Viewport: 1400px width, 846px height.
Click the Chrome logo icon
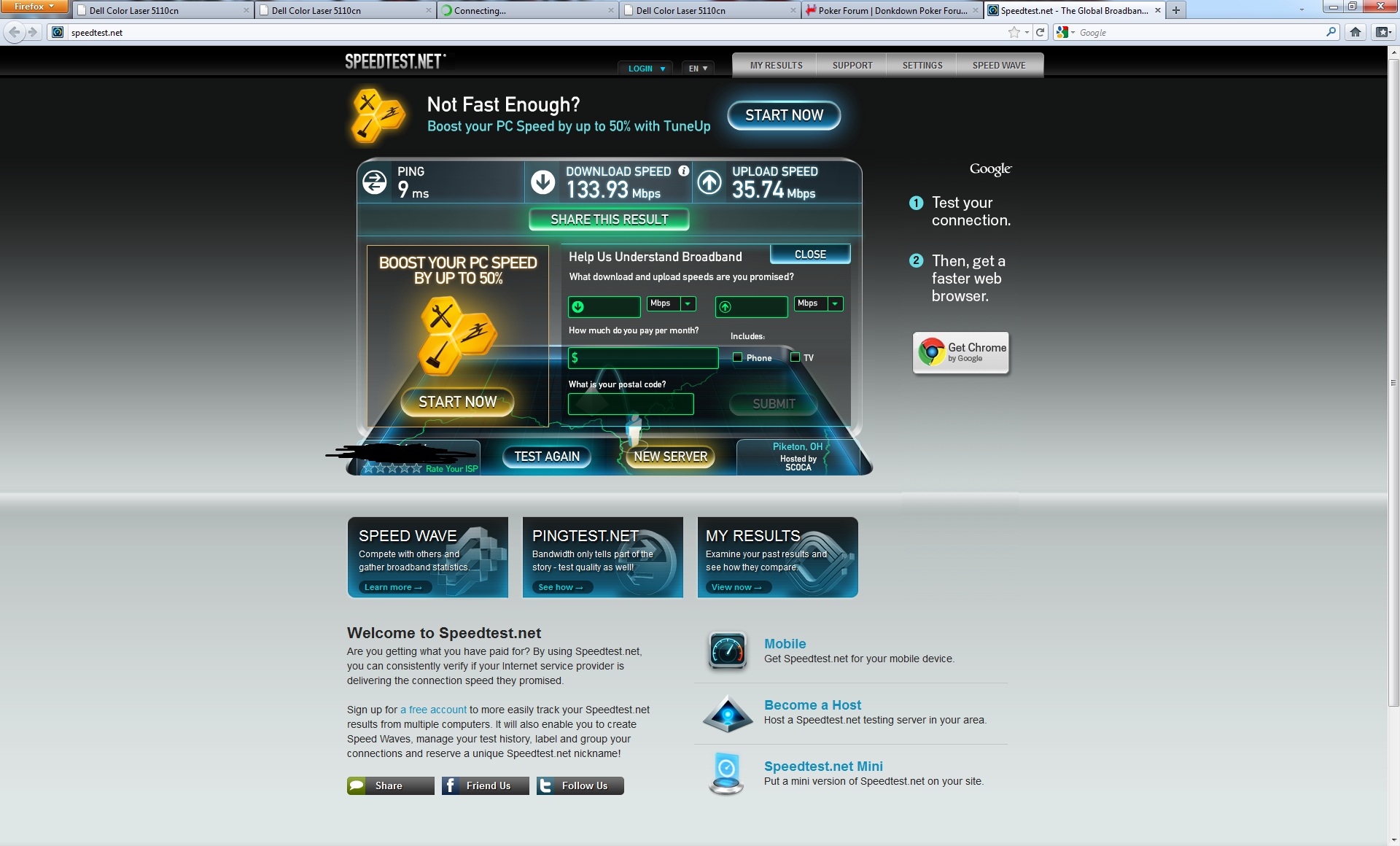[931, 352]
